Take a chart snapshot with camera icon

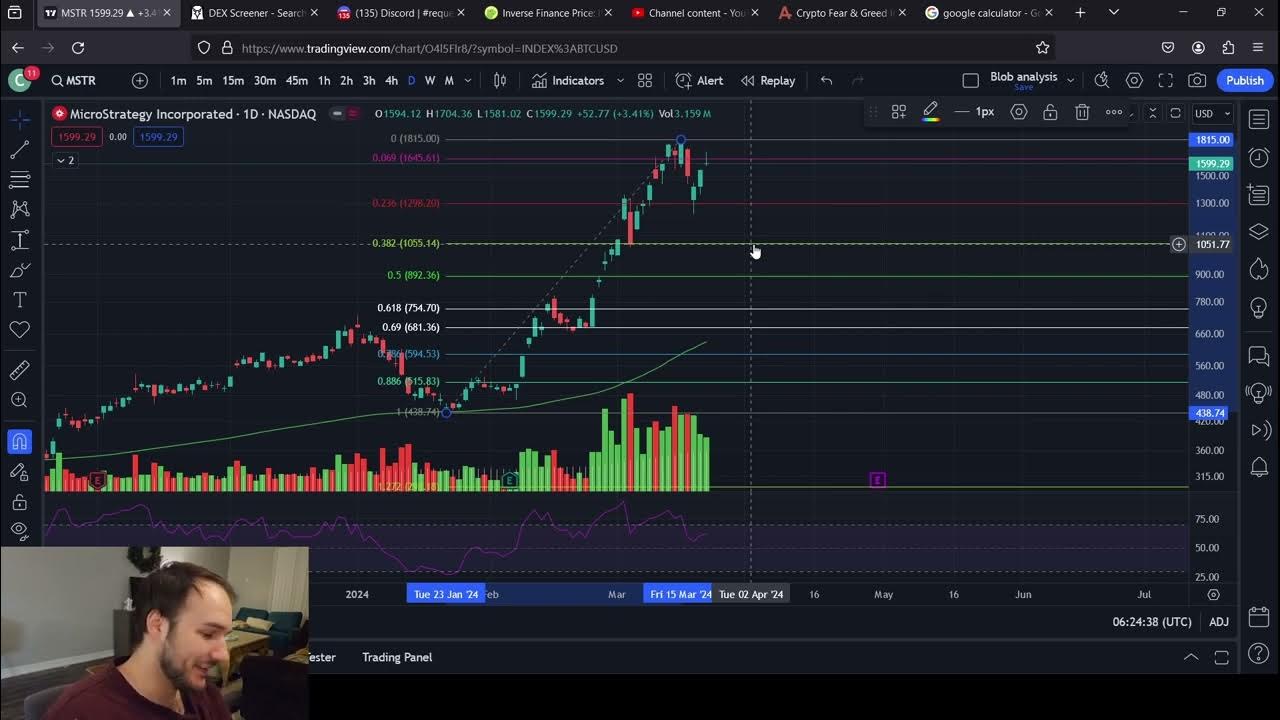click(1197, 81)
